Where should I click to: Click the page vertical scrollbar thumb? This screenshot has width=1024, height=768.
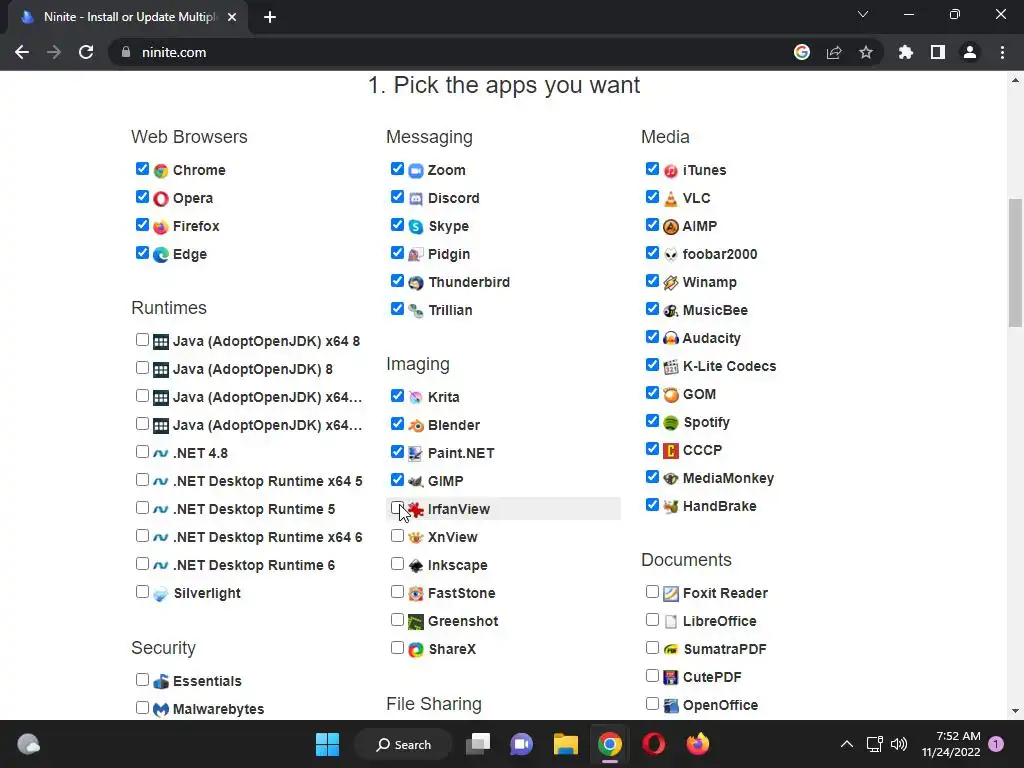[1015, 262]
